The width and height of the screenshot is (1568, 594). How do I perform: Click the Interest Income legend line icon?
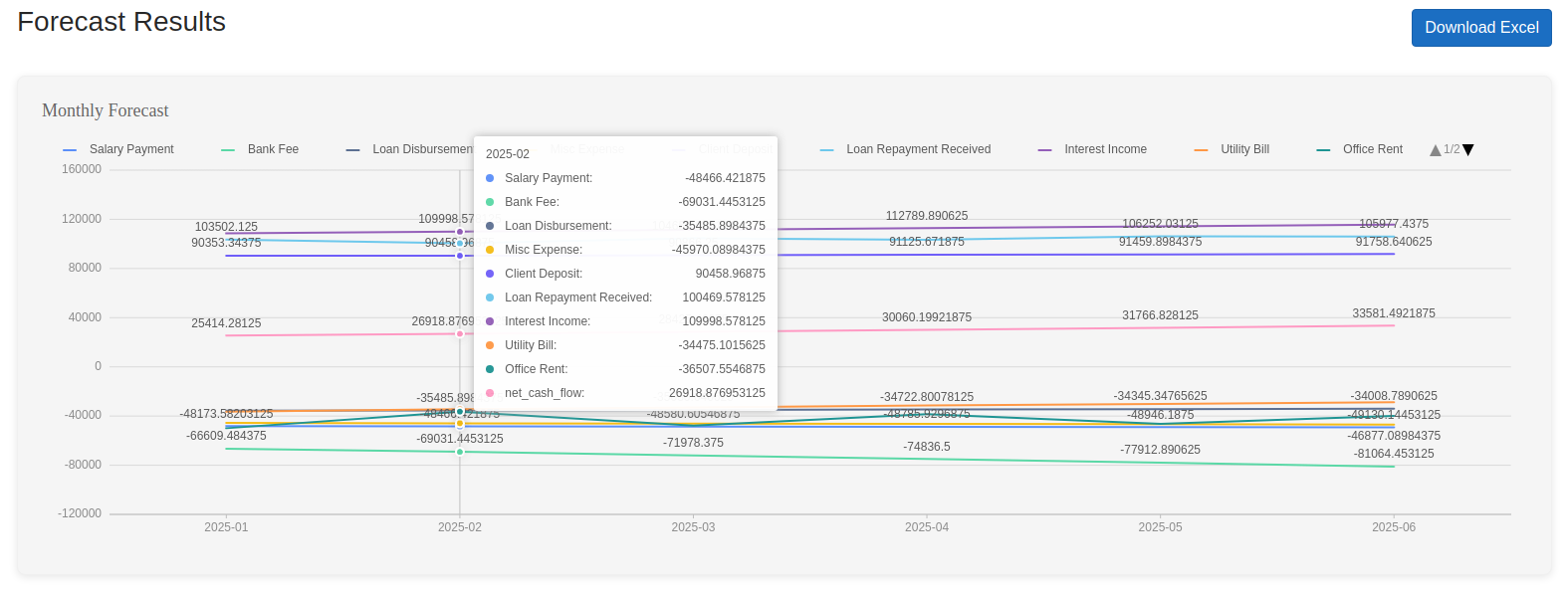click(1044, 150)
